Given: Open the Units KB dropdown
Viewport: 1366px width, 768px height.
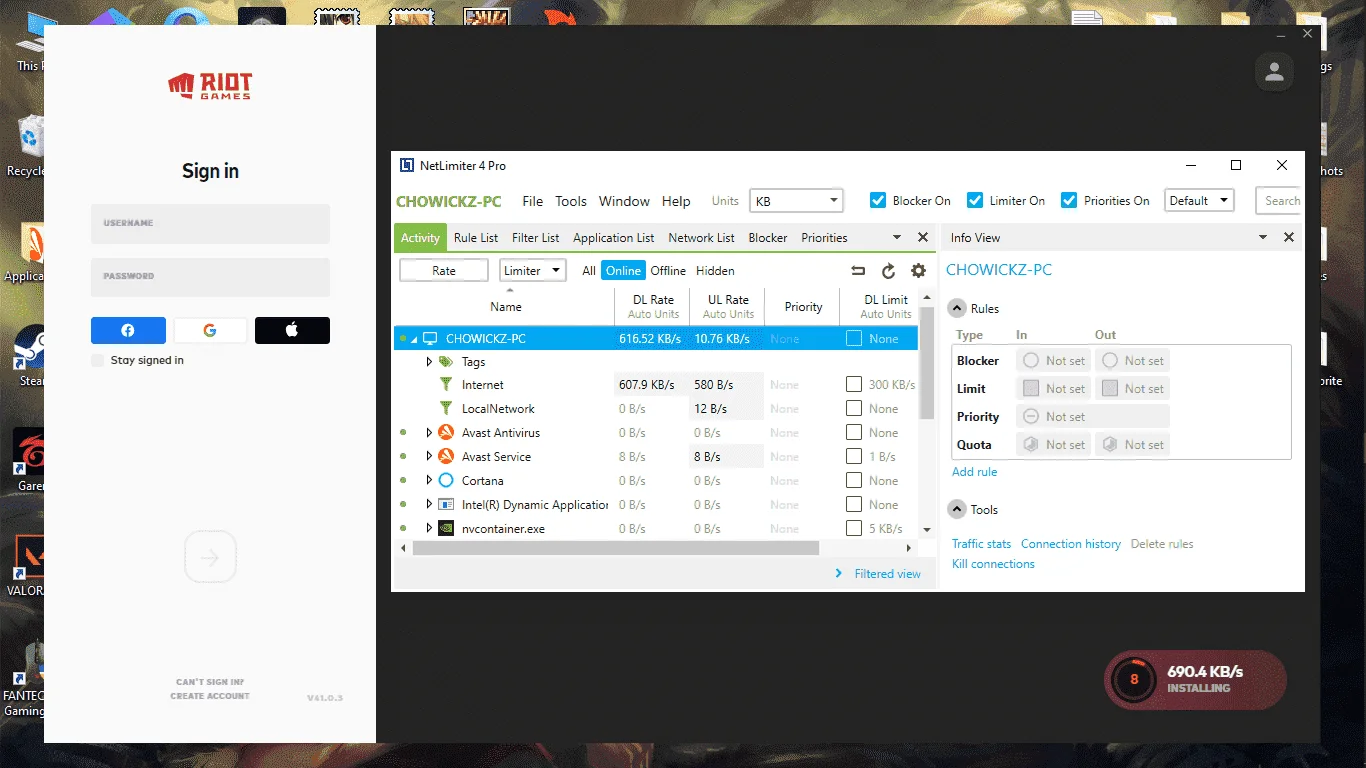Looking at the screenshot, I should (x=797, y=201).
